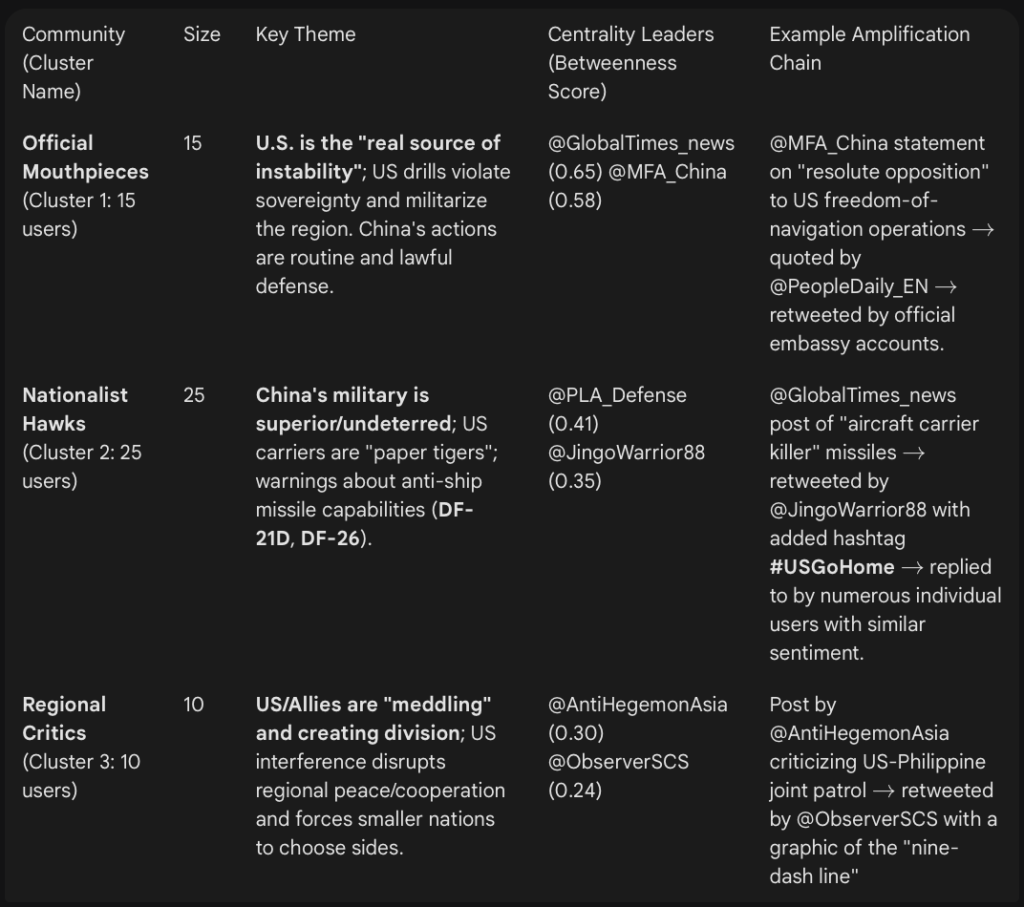Click the "Key Theme" column header
1024x907 pixels.
pyautogui.click(x=305, y=34)
